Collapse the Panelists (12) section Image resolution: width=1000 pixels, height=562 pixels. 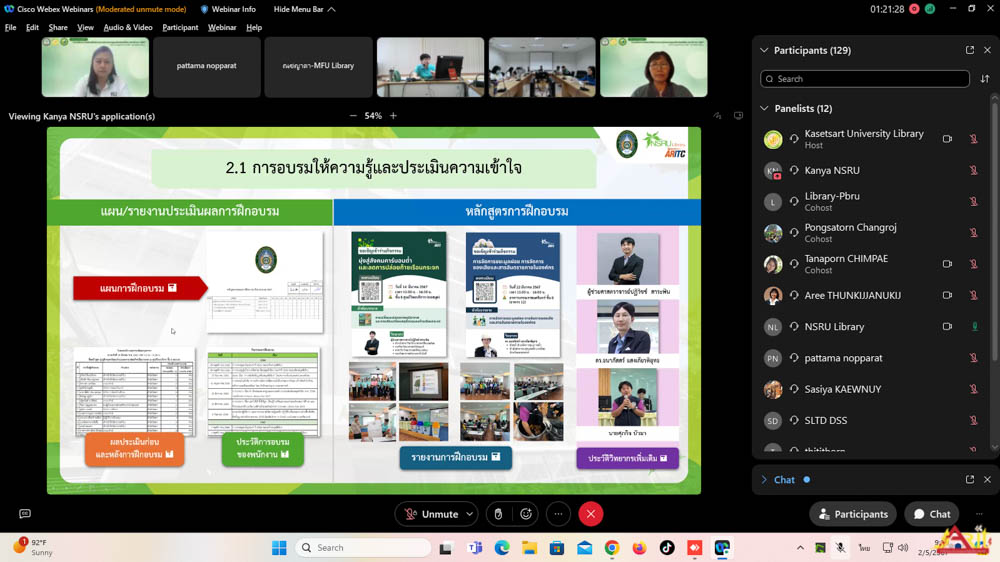click(764, 108)
